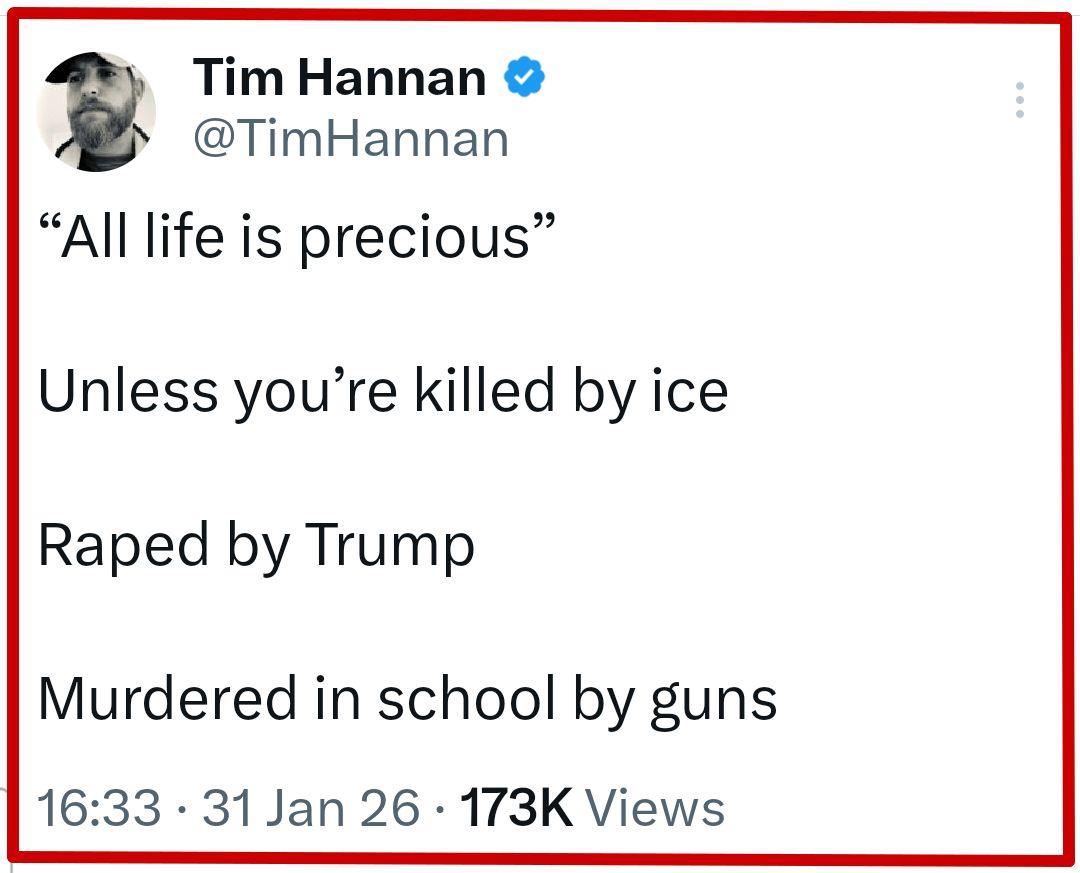Click the Tim Hannan display name
The width and height of the screenshot is (1080, 873).
coord(339,77)
